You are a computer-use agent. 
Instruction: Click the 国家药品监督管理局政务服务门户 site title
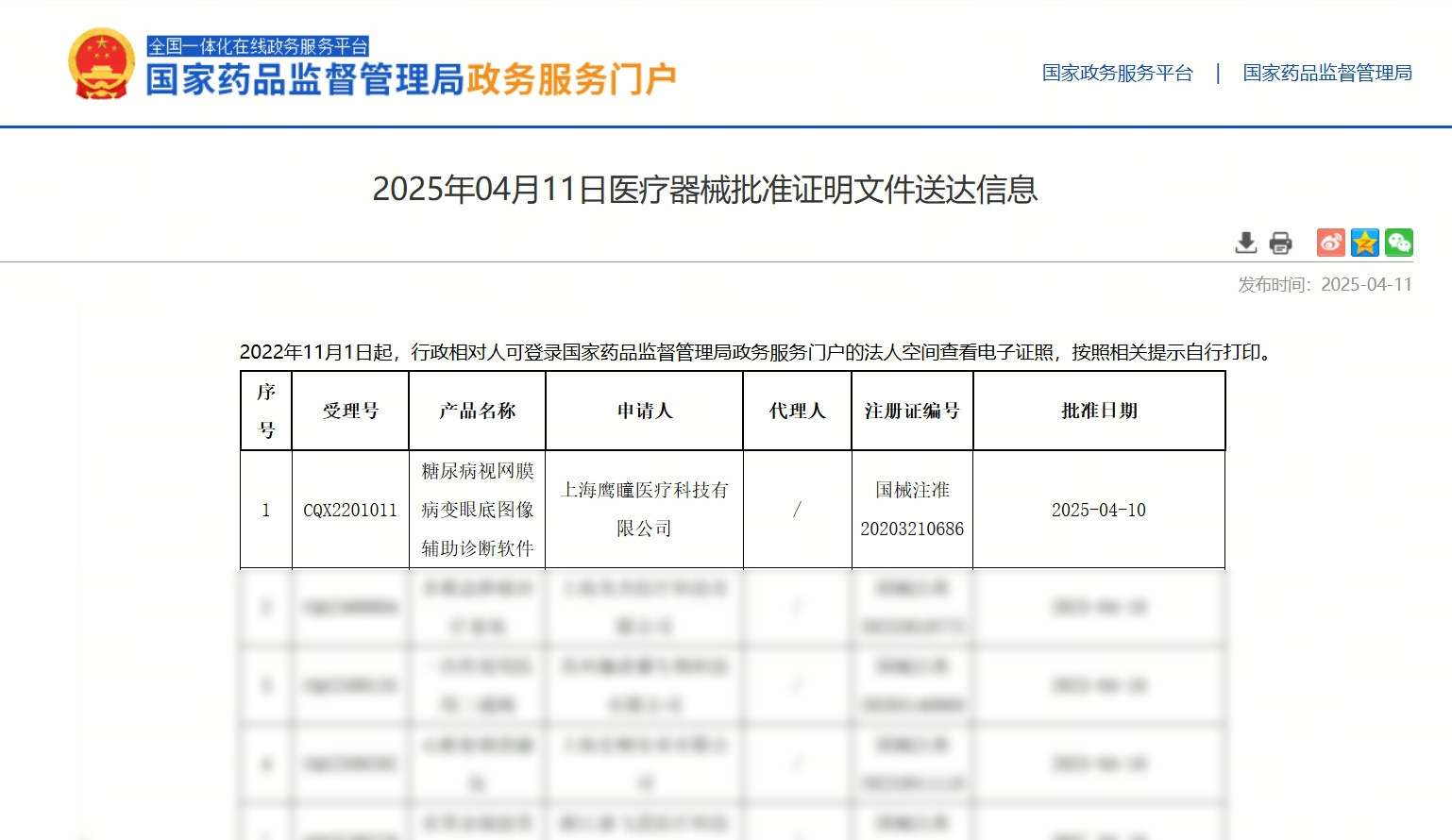click(x=411, y=79)
